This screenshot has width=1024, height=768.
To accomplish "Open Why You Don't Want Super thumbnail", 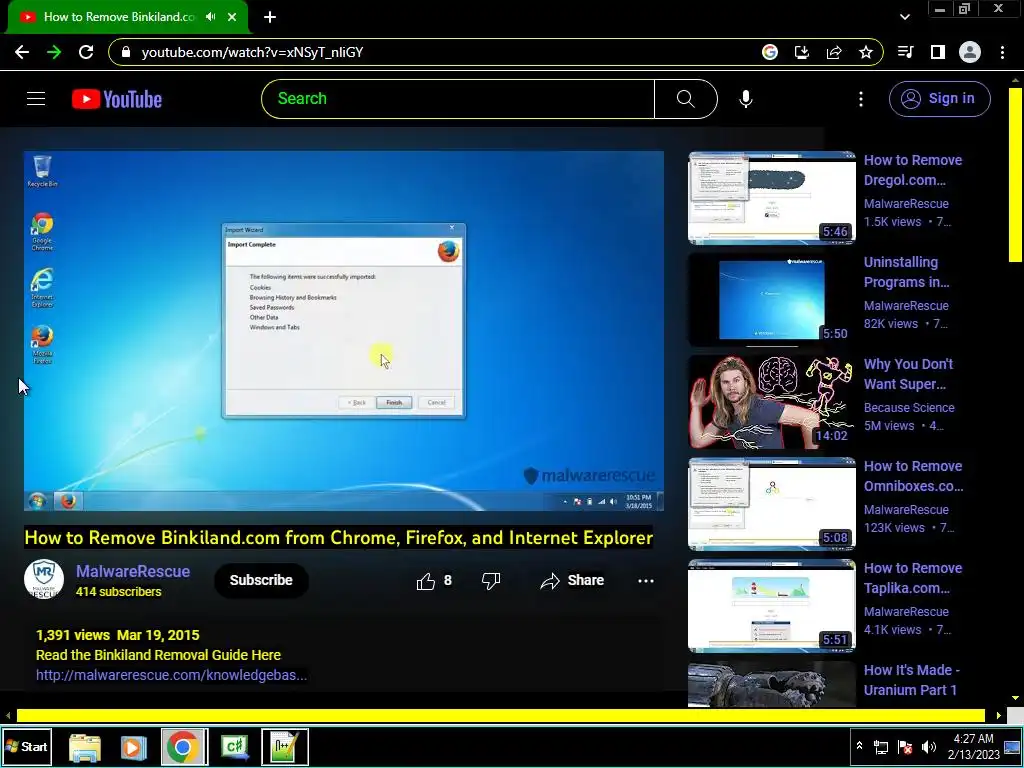I will tap(771, 402).
